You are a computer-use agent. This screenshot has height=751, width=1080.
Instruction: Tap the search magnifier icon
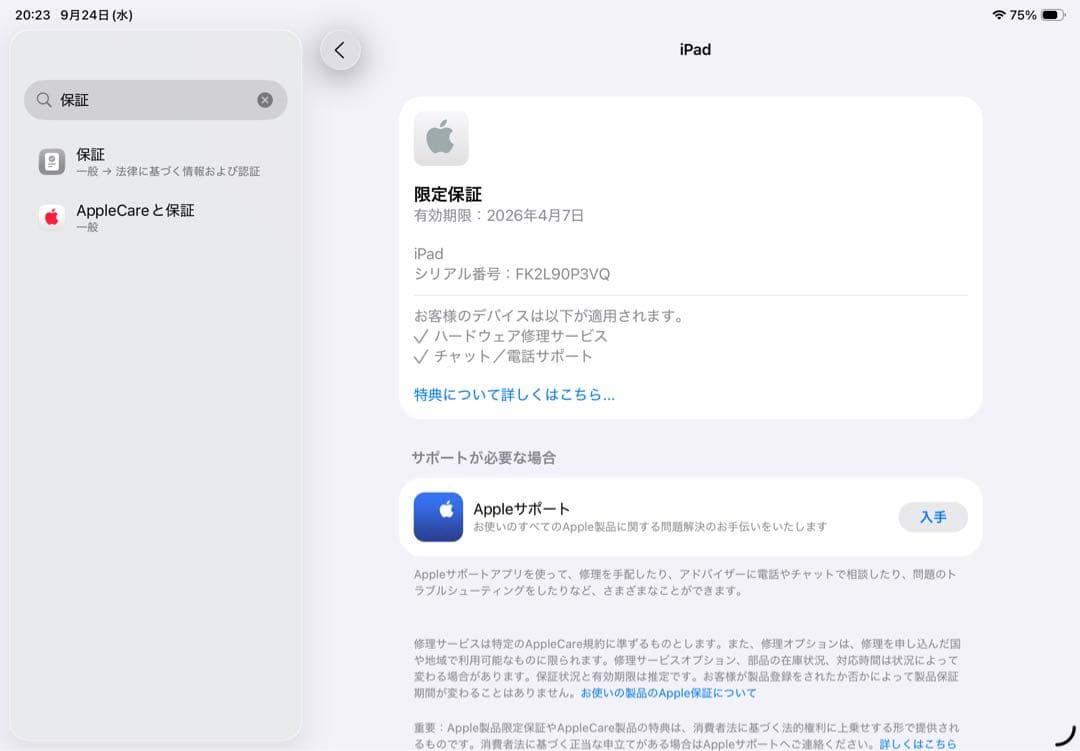44,100
